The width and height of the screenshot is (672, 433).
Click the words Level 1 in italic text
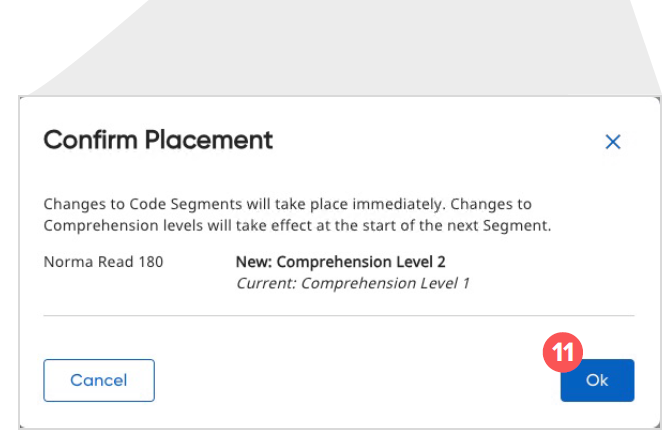pyautogui.click(x=446, y=283)
